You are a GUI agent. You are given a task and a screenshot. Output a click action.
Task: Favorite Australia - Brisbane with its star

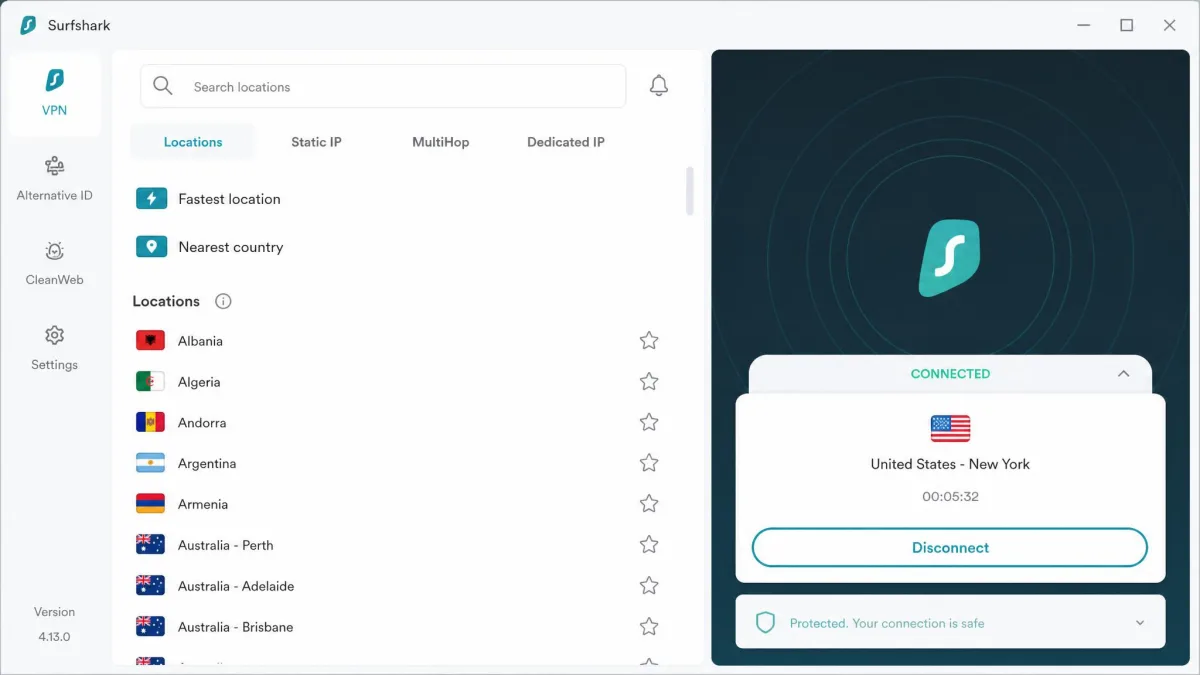tap(649, 627)
